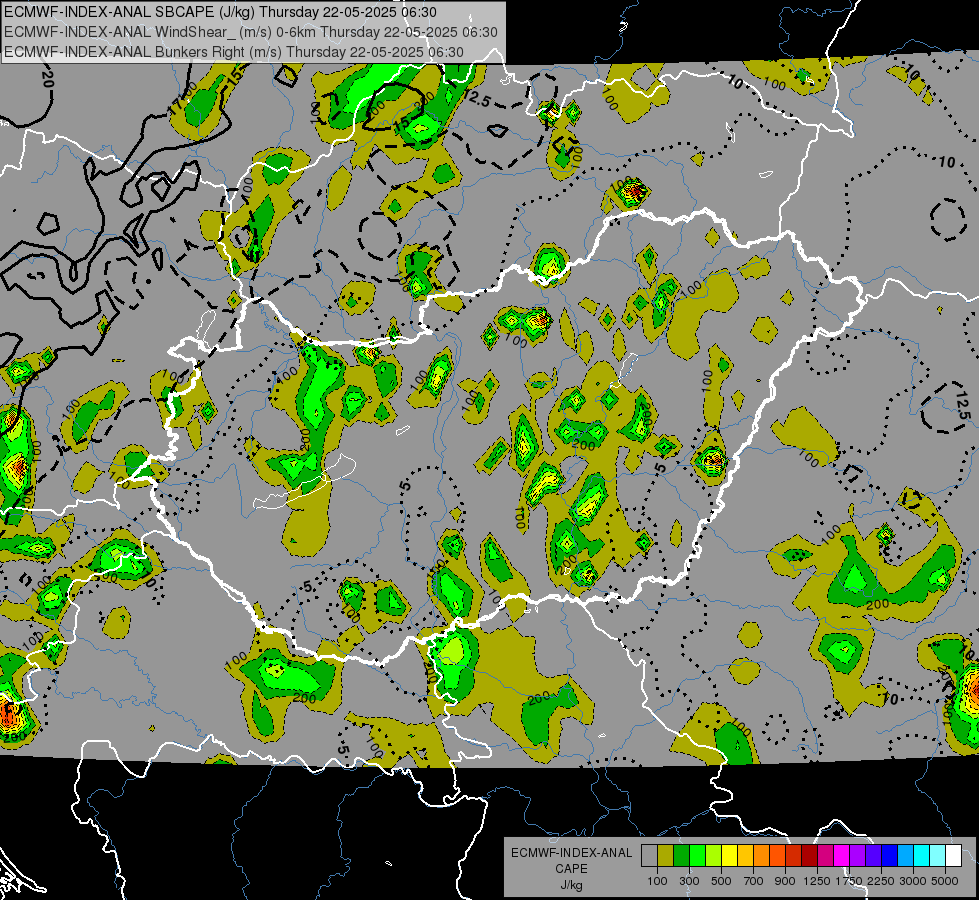Click the legend value 500
This screenshot has height=900, width=979.
[x=721, y=881]
